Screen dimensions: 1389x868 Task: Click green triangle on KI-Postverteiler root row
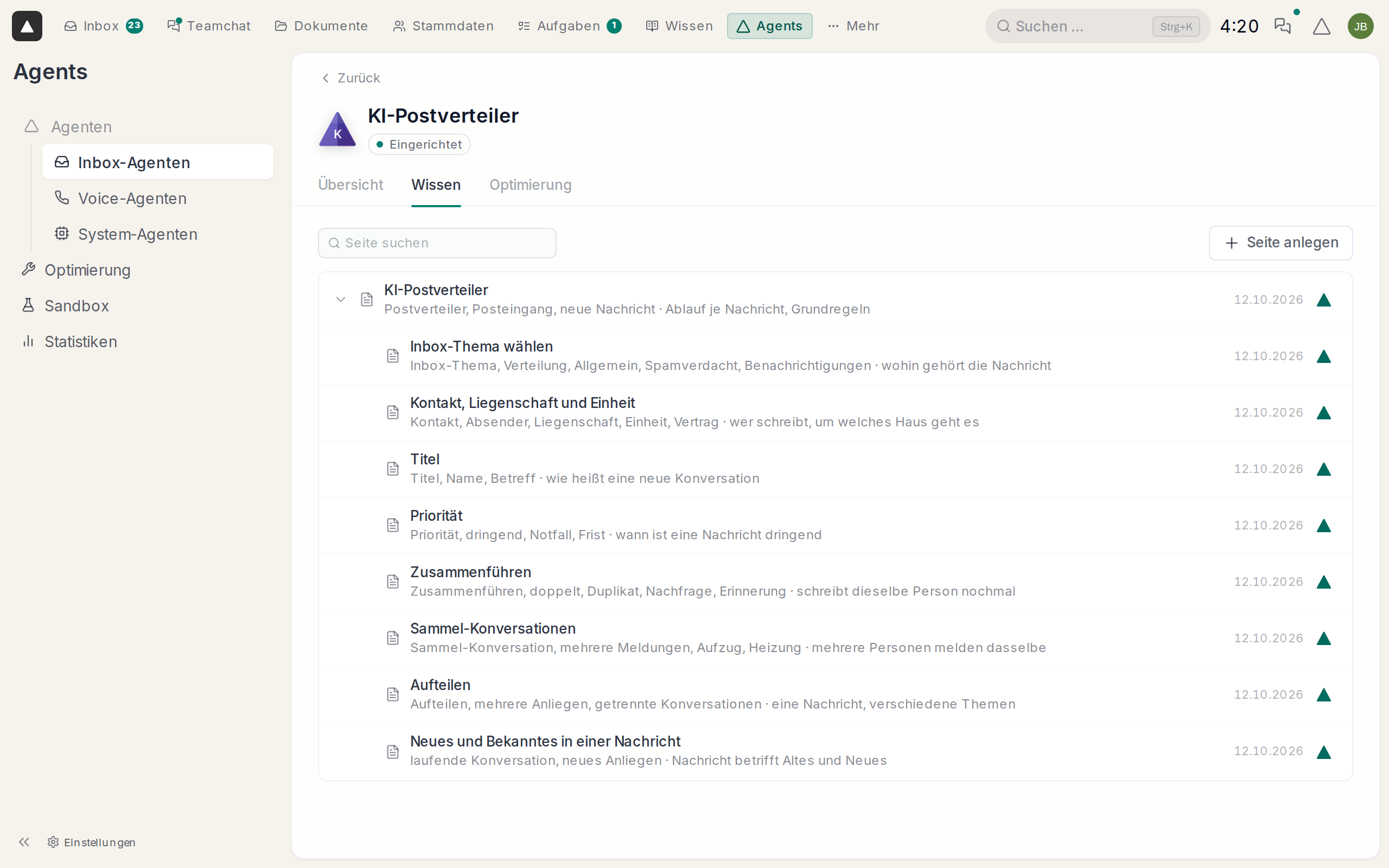click(1323, 299)
